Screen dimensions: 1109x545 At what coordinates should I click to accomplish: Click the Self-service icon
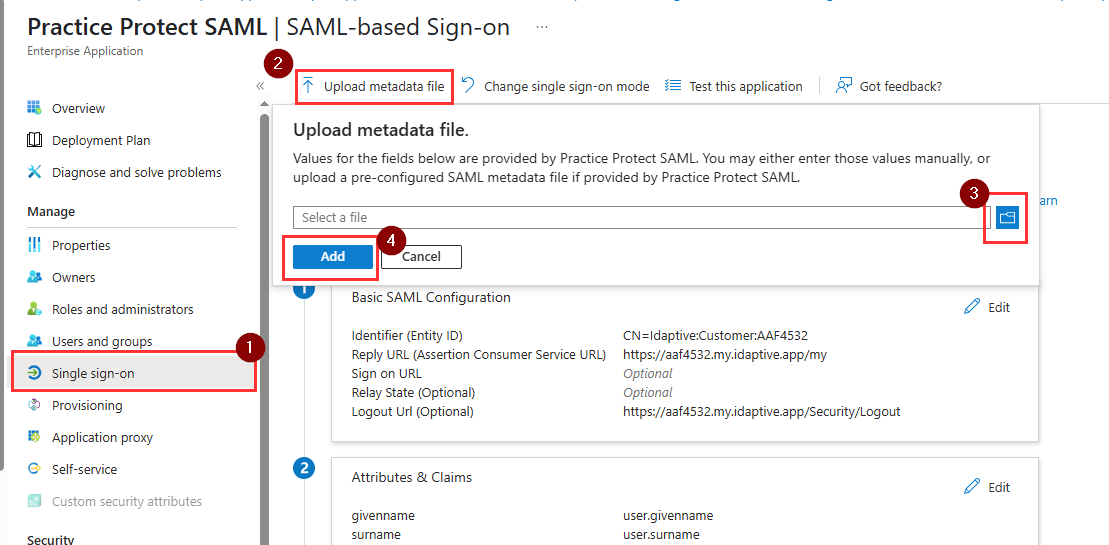click(34, 469)
